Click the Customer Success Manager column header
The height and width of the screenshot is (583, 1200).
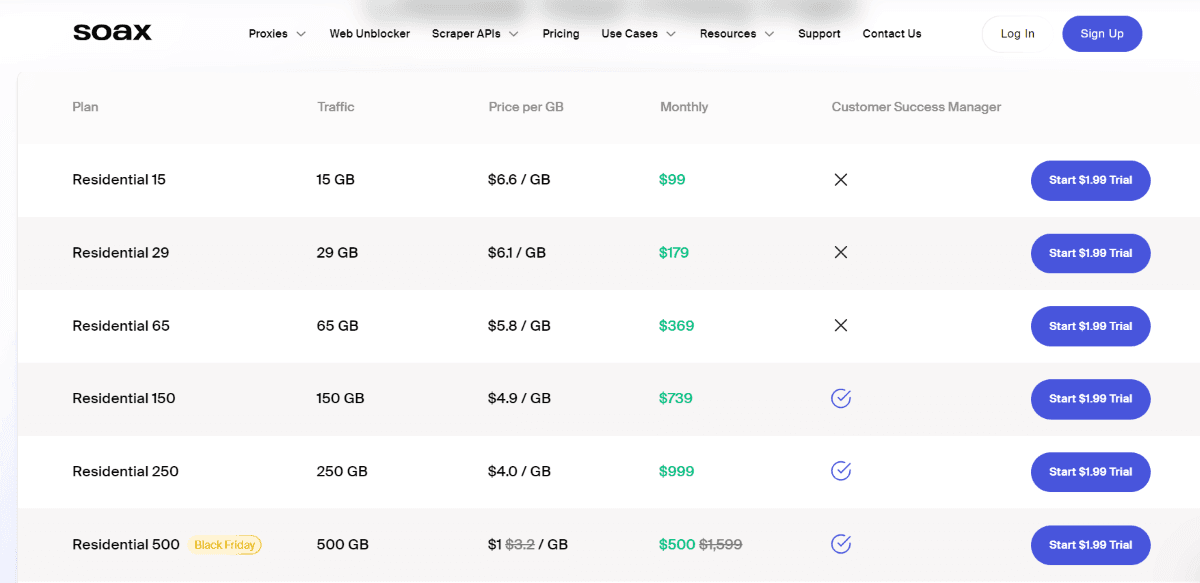click(x=916, y=107)
